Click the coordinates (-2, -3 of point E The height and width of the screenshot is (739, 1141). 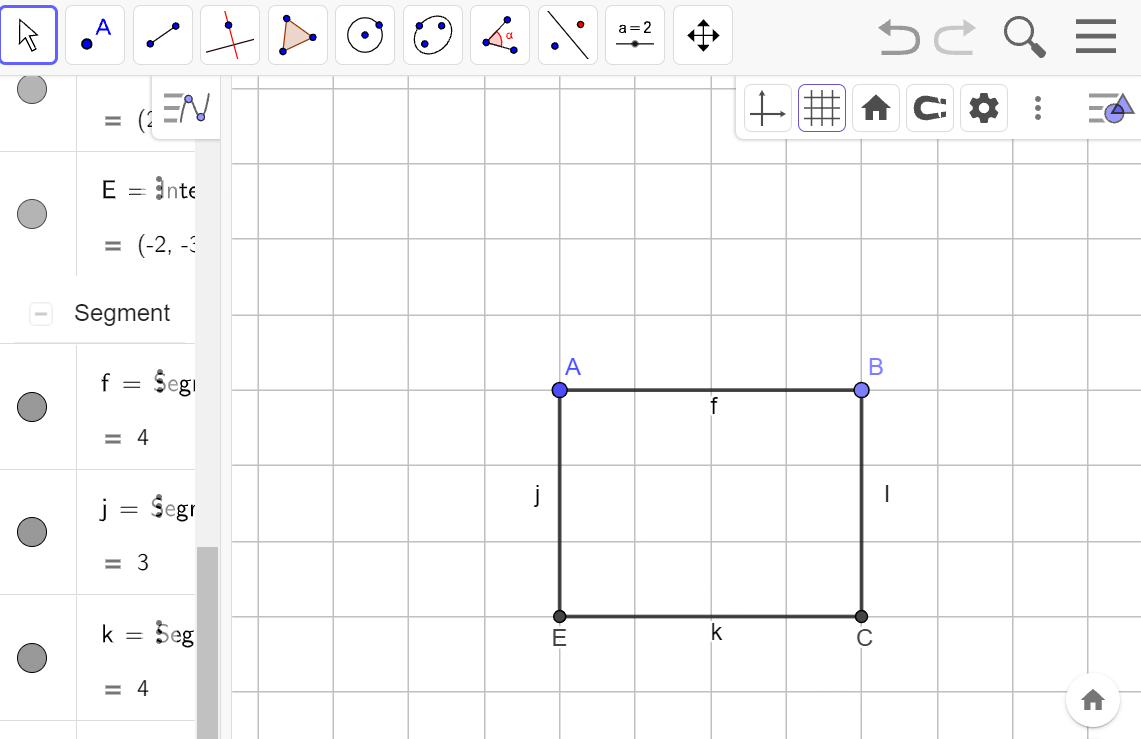(x=166, y=246)
